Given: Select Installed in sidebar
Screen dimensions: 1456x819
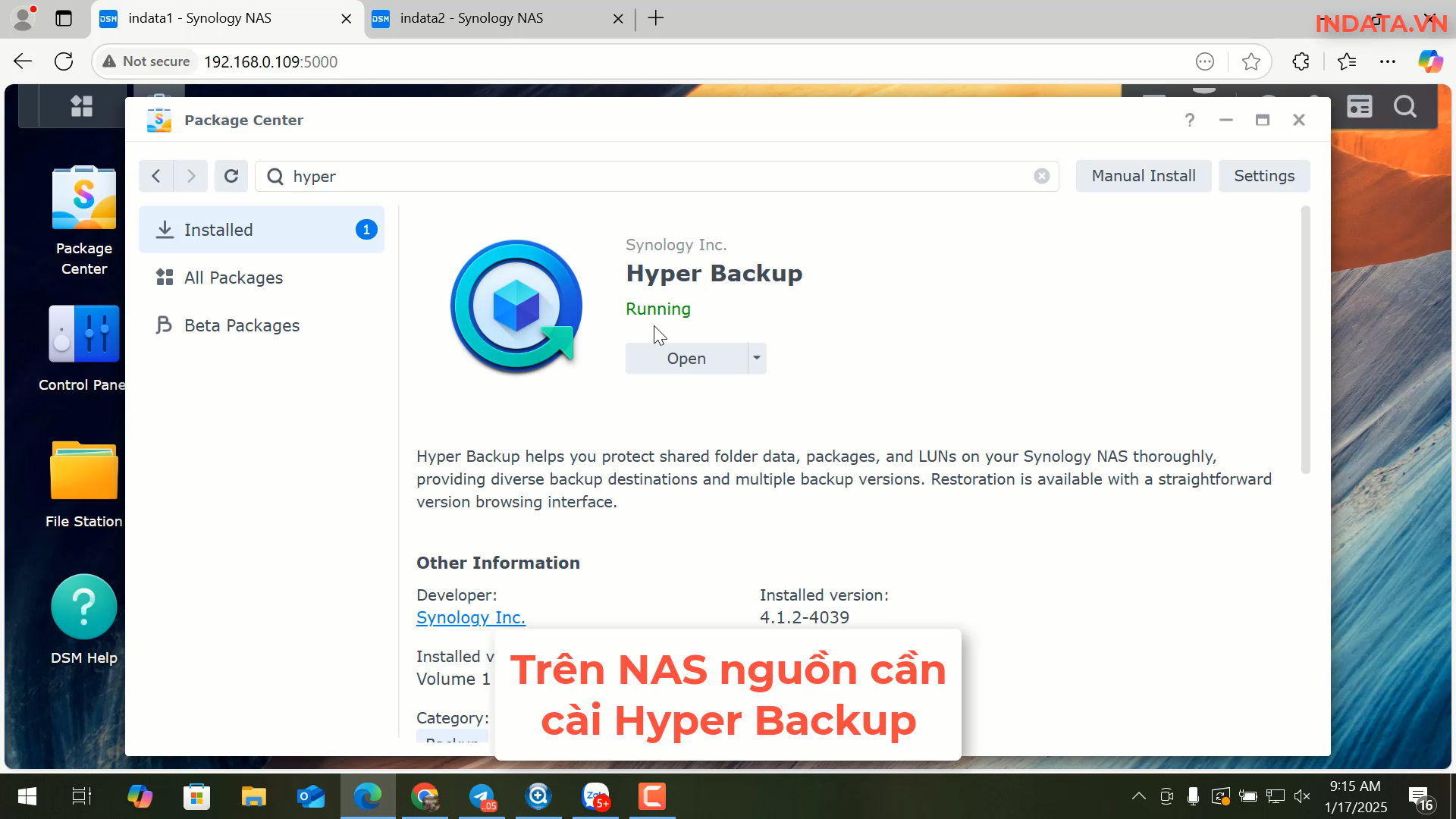Looking at the screenshot, I should [262, 230].
